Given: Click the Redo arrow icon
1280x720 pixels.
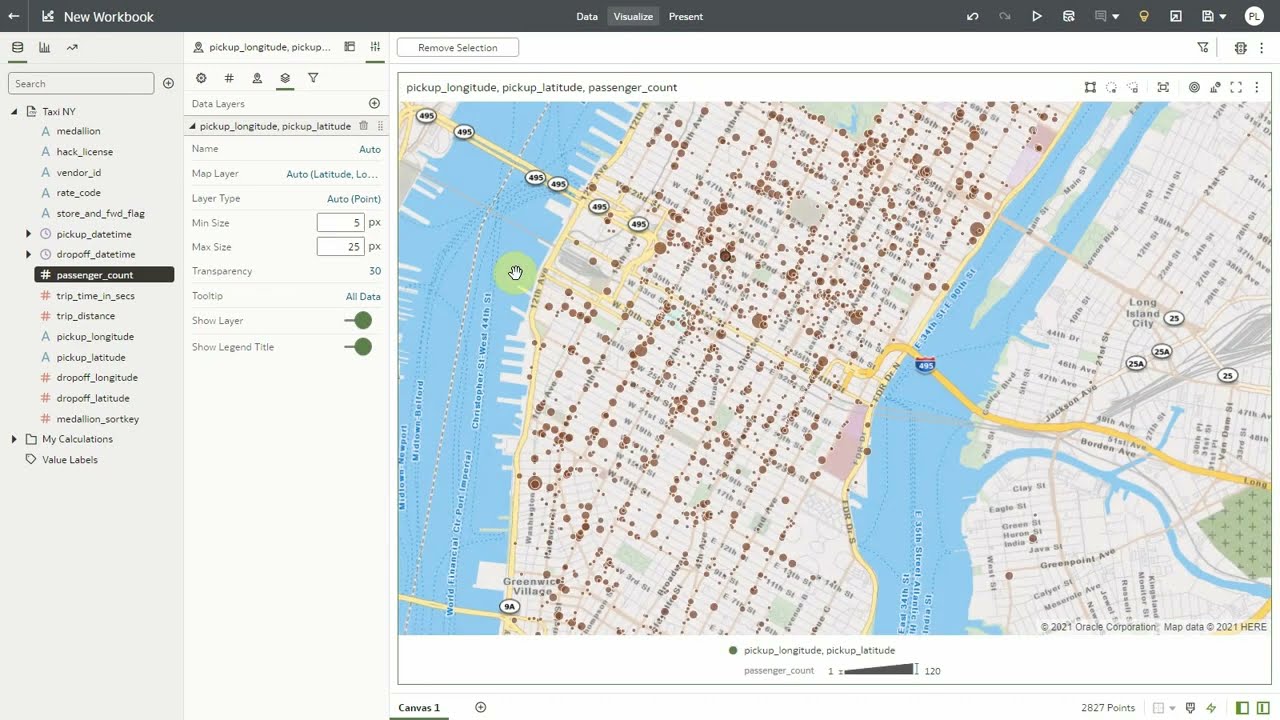Looking at the screenshot, I should point(1004,16).
